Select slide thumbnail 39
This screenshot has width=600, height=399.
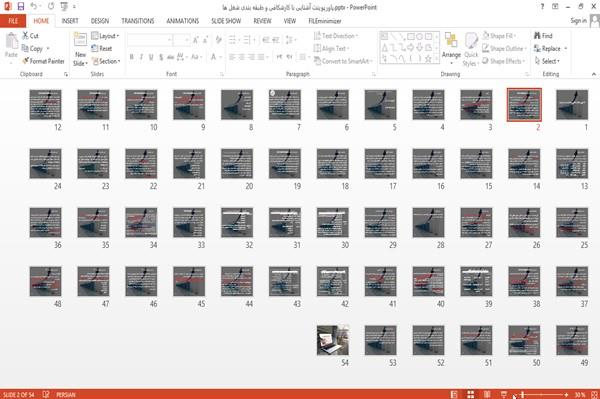tap(476, 281)
